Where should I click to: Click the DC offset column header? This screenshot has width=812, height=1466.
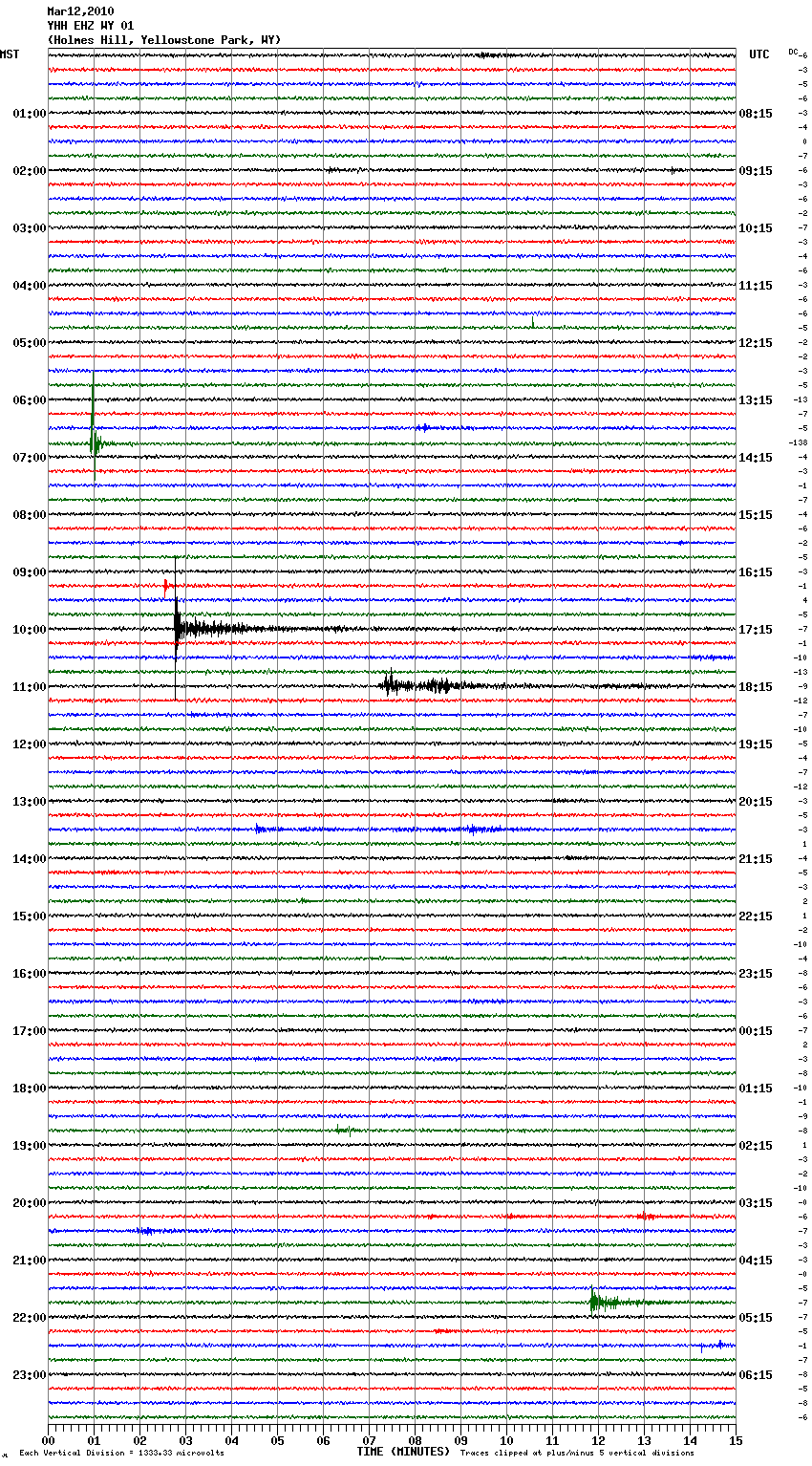pyautogui.click(x=795, y=52)
